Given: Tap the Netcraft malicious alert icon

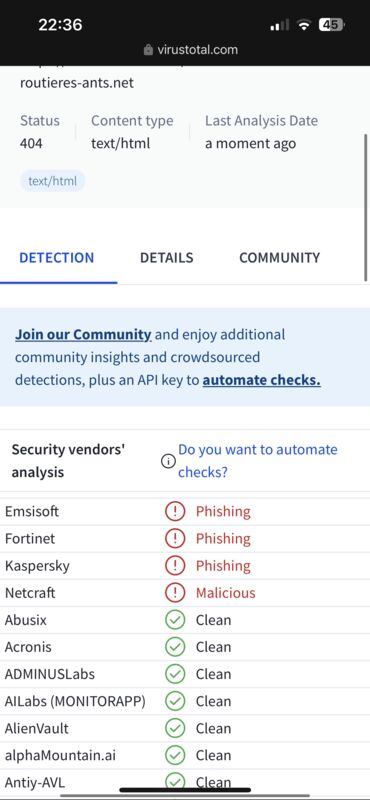Looking at the screenshot, I should pos(175,593).
